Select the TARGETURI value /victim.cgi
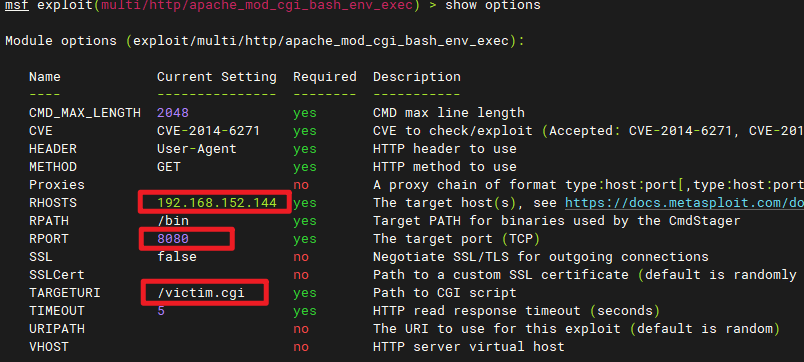 (201, 293)
